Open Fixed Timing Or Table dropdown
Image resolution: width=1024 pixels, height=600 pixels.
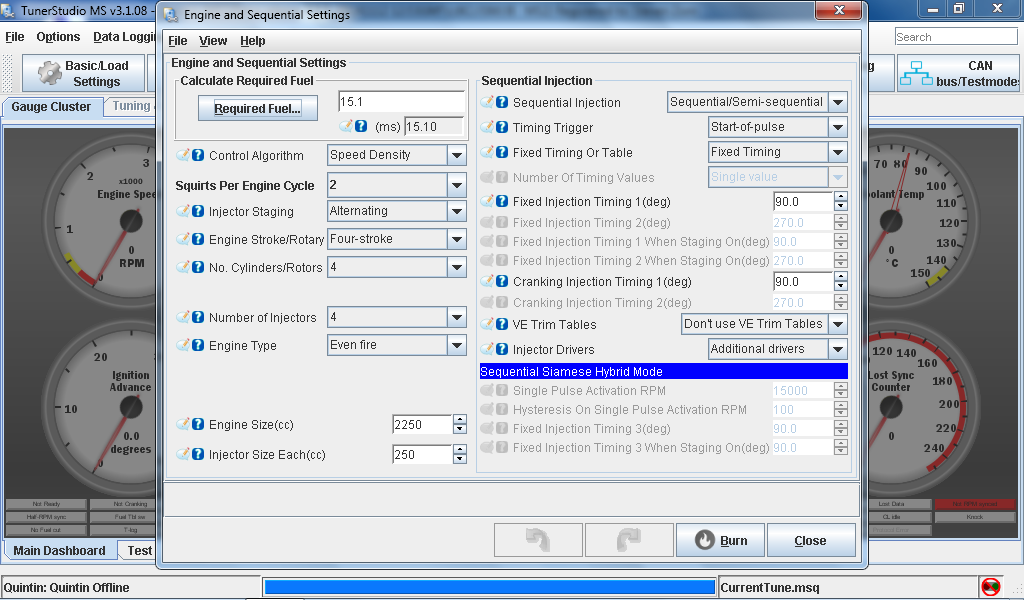point(838,152)
